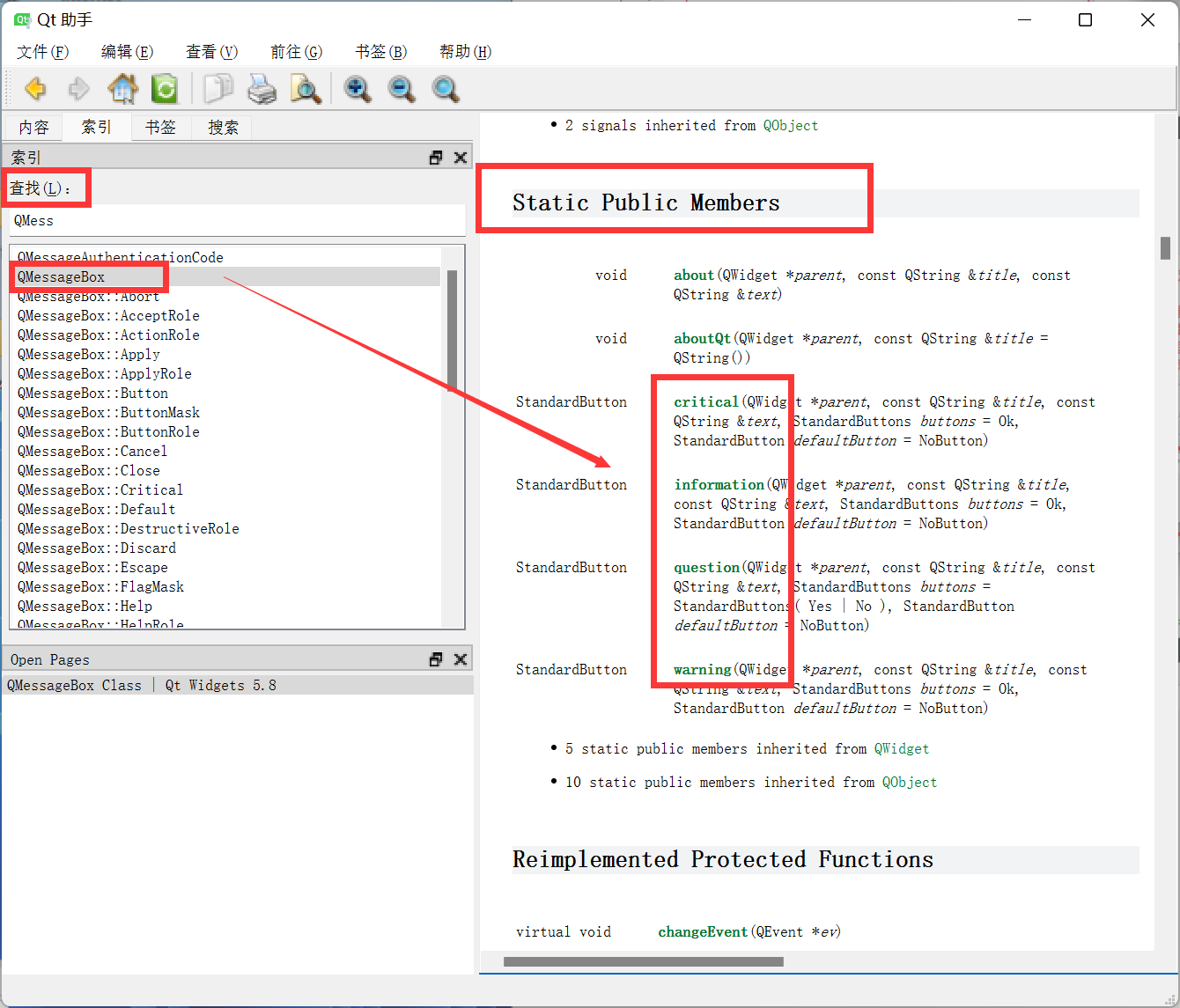
Task: Switch to the 内容 tab
Action: click(33, 128)
